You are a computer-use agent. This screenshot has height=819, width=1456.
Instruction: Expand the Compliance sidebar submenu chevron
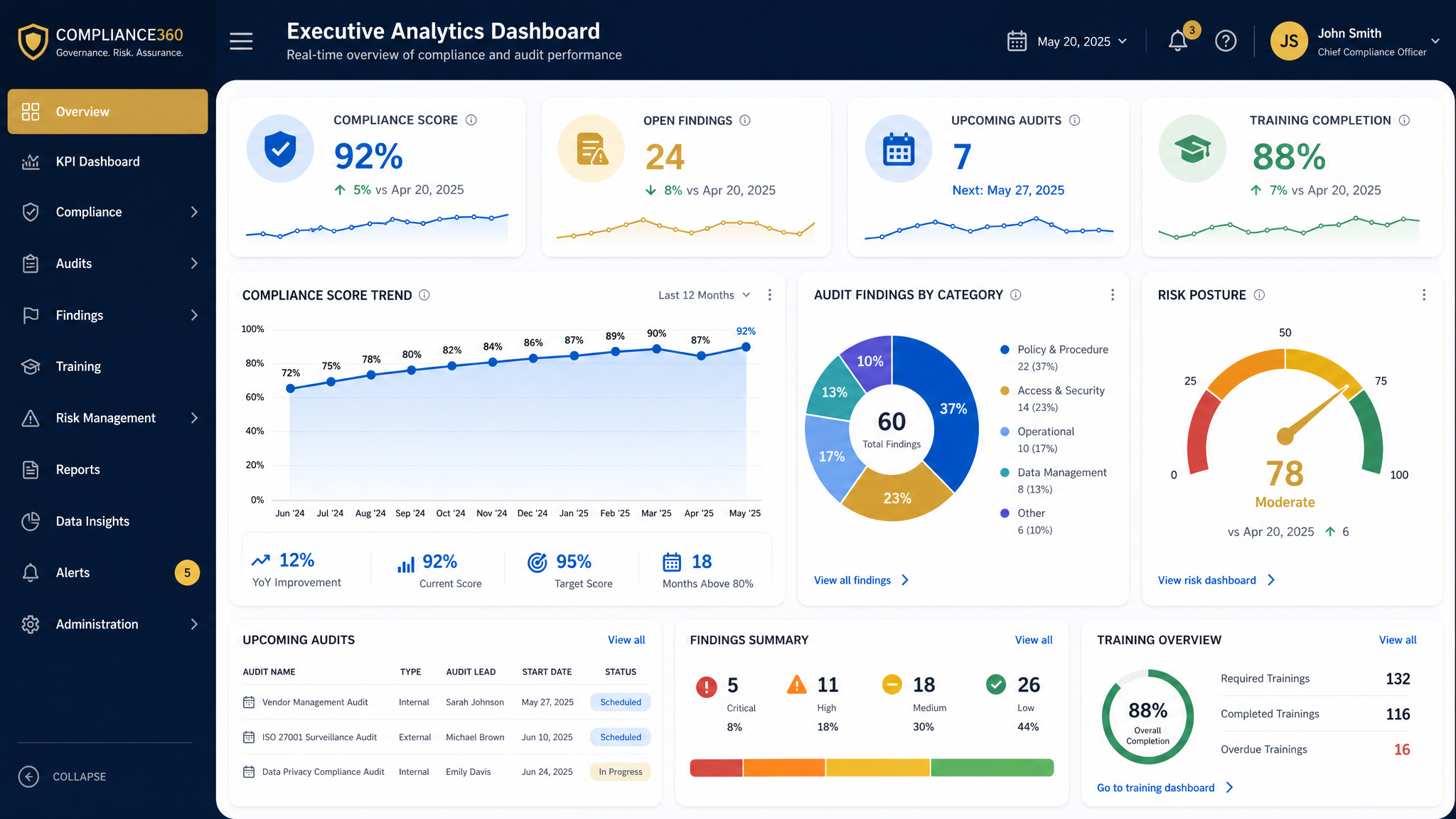coord(194,212)
